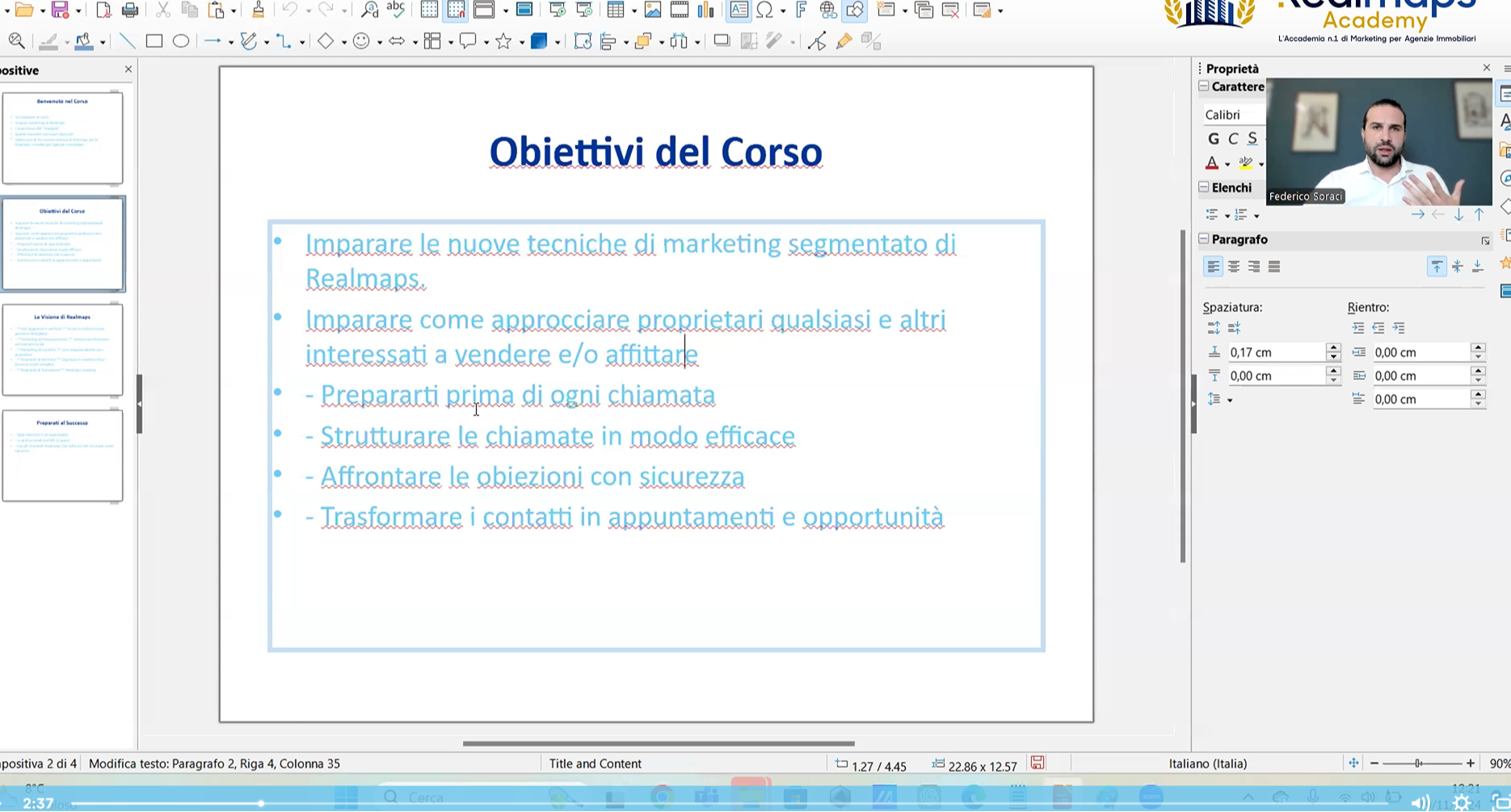Toggle Bold G in Carattere section
The height and width of the screenshot is (812, 1511).
pos(1214,139)
